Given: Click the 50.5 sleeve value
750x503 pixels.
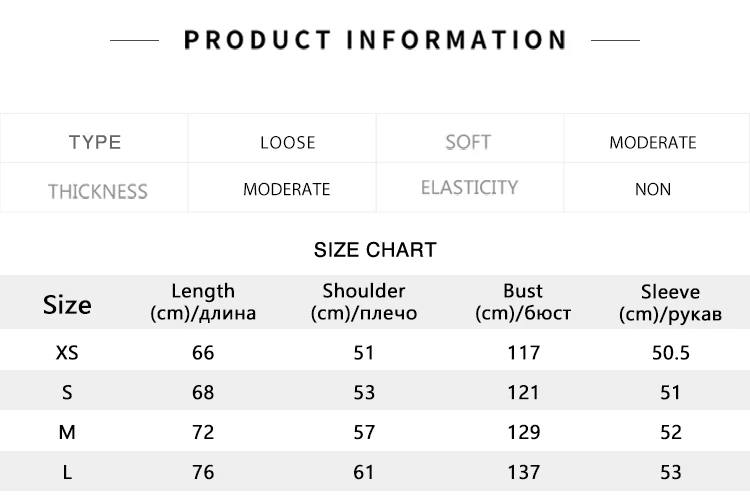Looking at the screenshot, I should (x=671, y=353).
